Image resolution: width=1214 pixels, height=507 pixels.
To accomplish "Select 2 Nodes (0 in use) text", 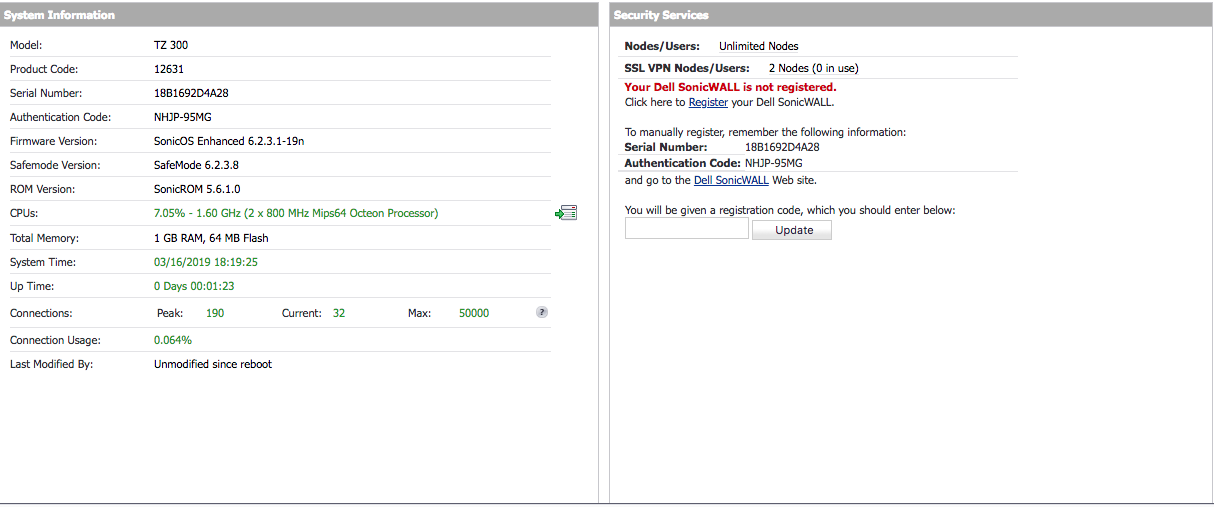I will [x=814, y=68].
